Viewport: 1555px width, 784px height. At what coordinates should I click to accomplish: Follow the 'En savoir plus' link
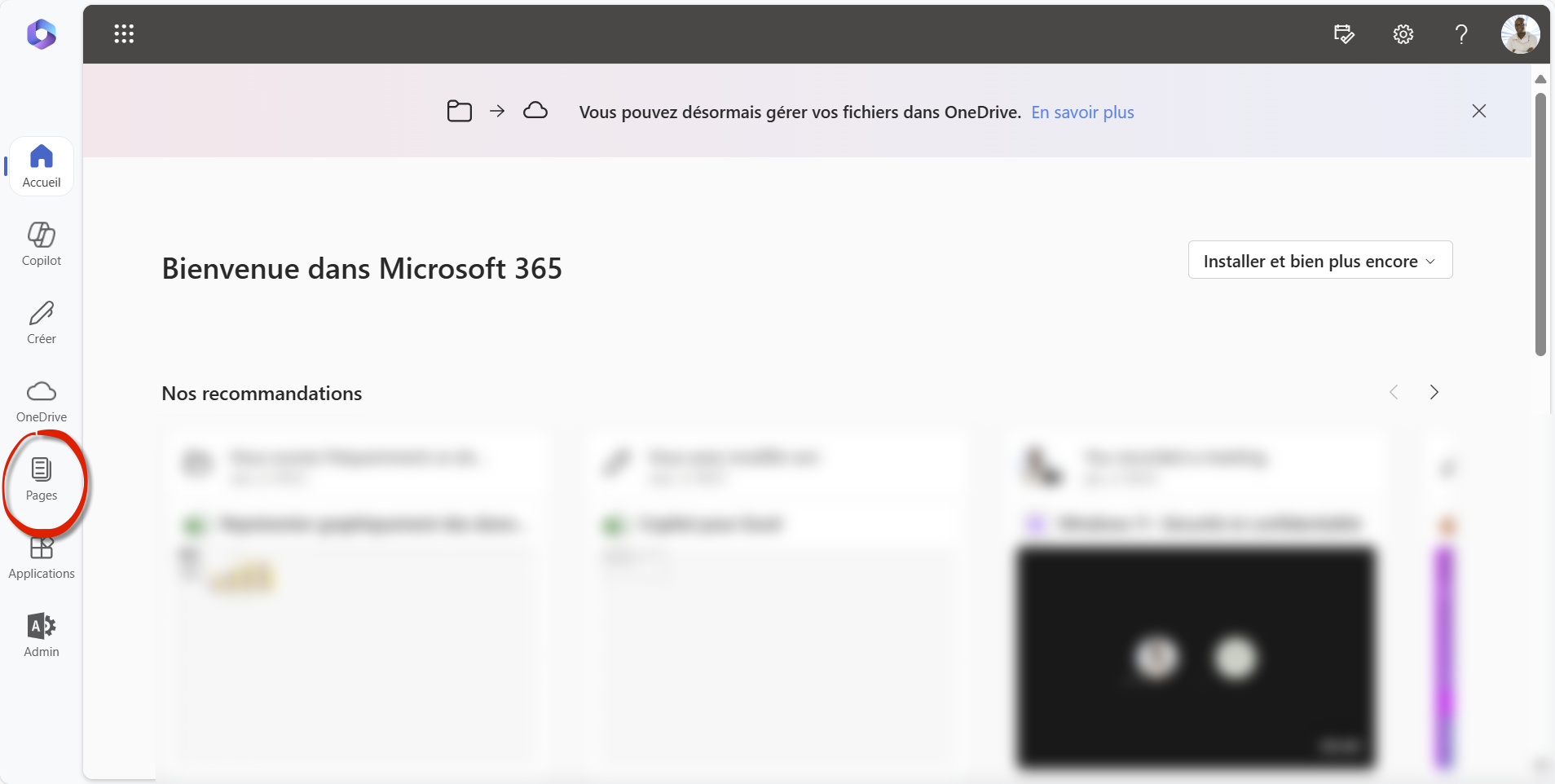1082,112
